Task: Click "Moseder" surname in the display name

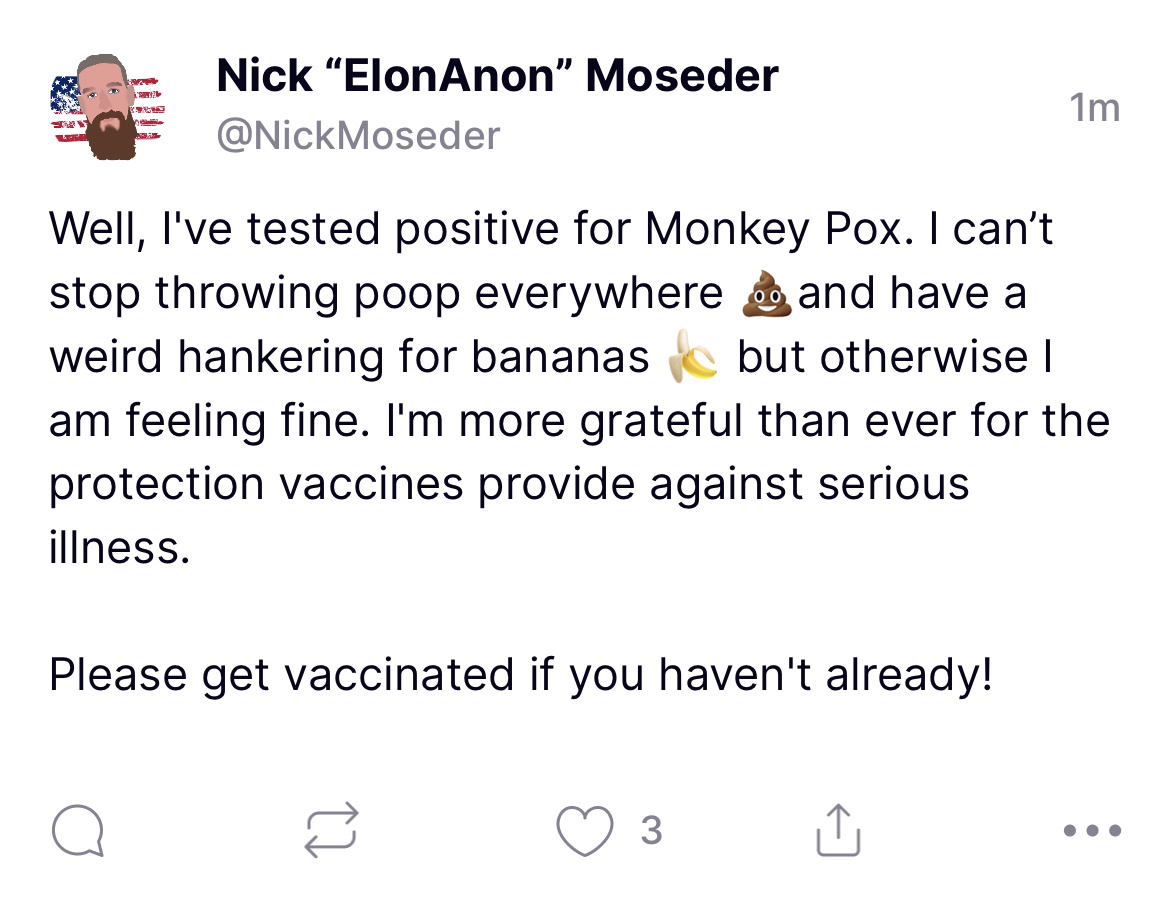Action: point(685,75)
